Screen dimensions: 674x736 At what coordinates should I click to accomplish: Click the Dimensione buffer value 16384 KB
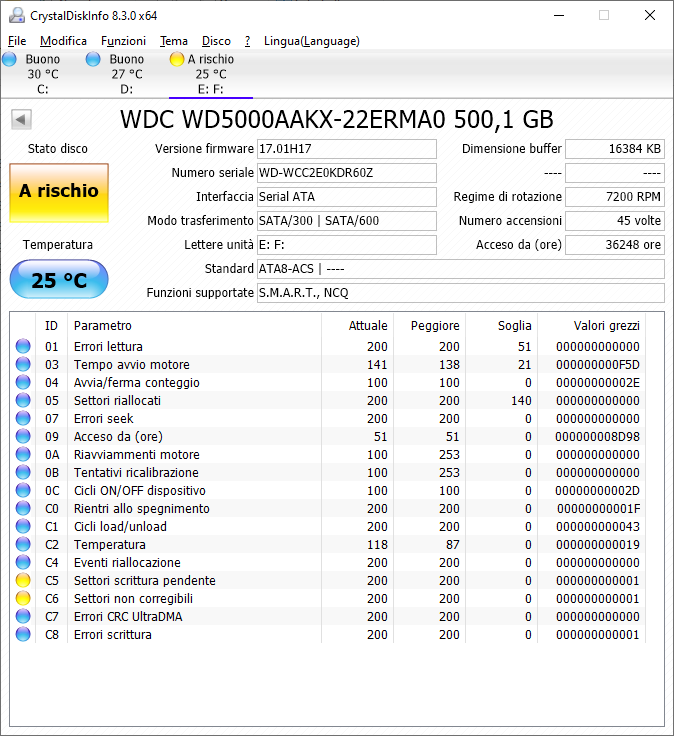[615, 149]
